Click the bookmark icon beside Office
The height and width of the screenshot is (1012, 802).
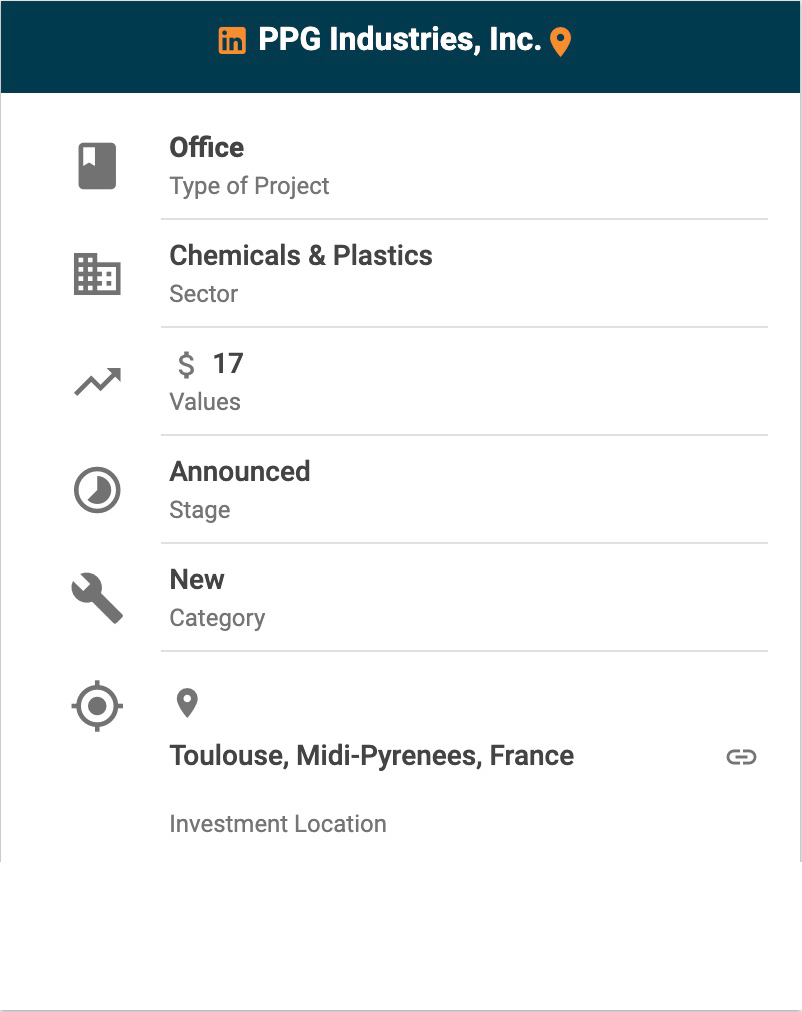(x=97, y=166)
